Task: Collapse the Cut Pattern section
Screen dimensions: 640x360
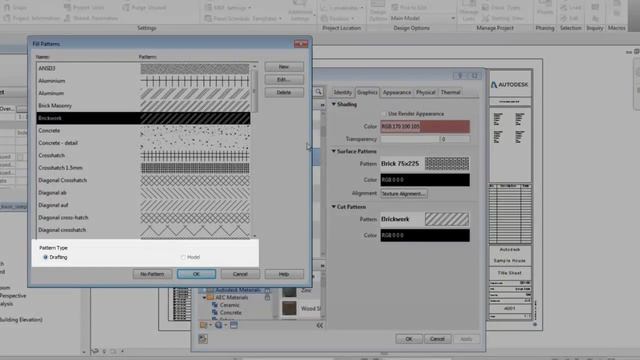Action: [x=333, y=207]
